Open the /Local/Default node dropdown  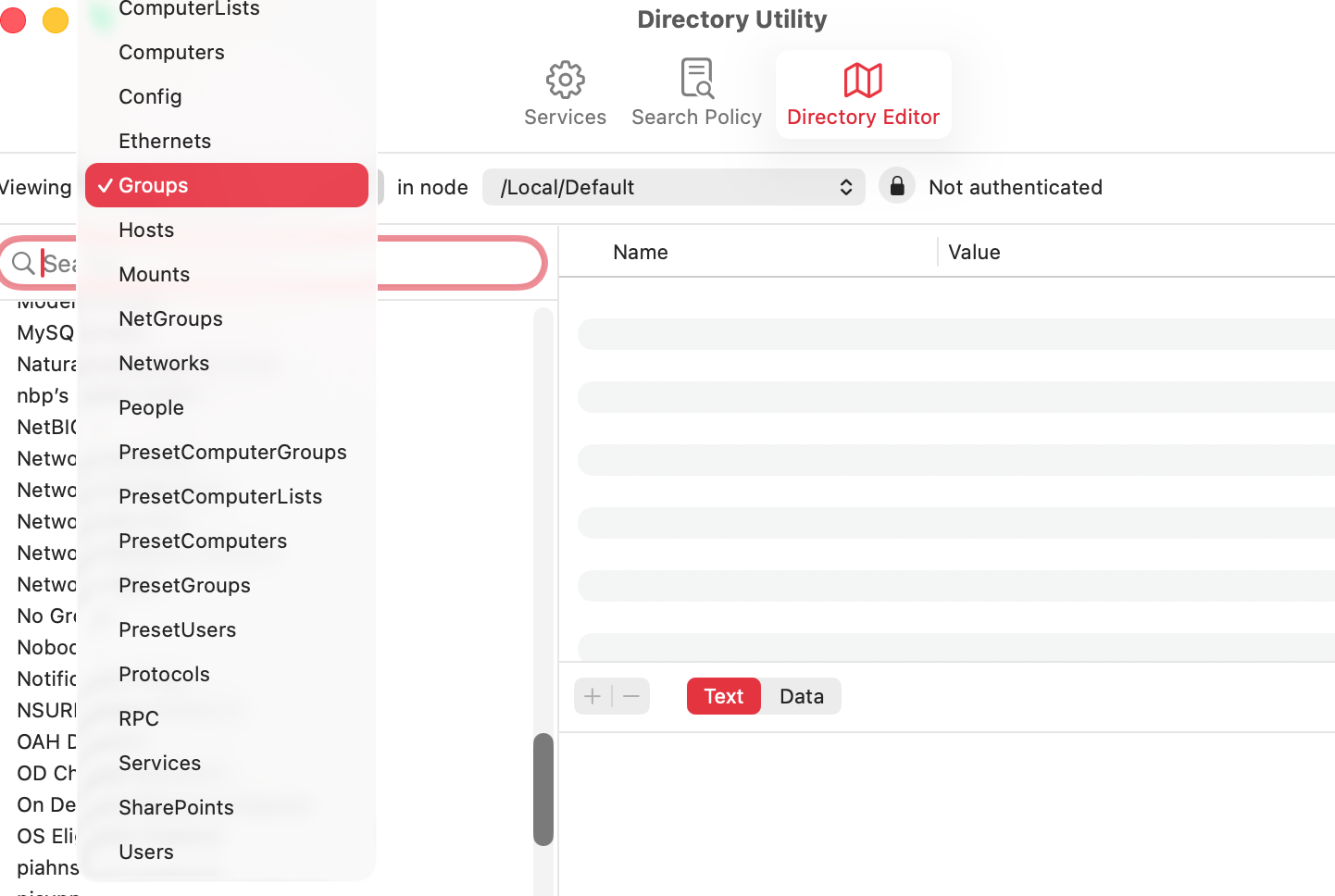(x=673, y=186)
